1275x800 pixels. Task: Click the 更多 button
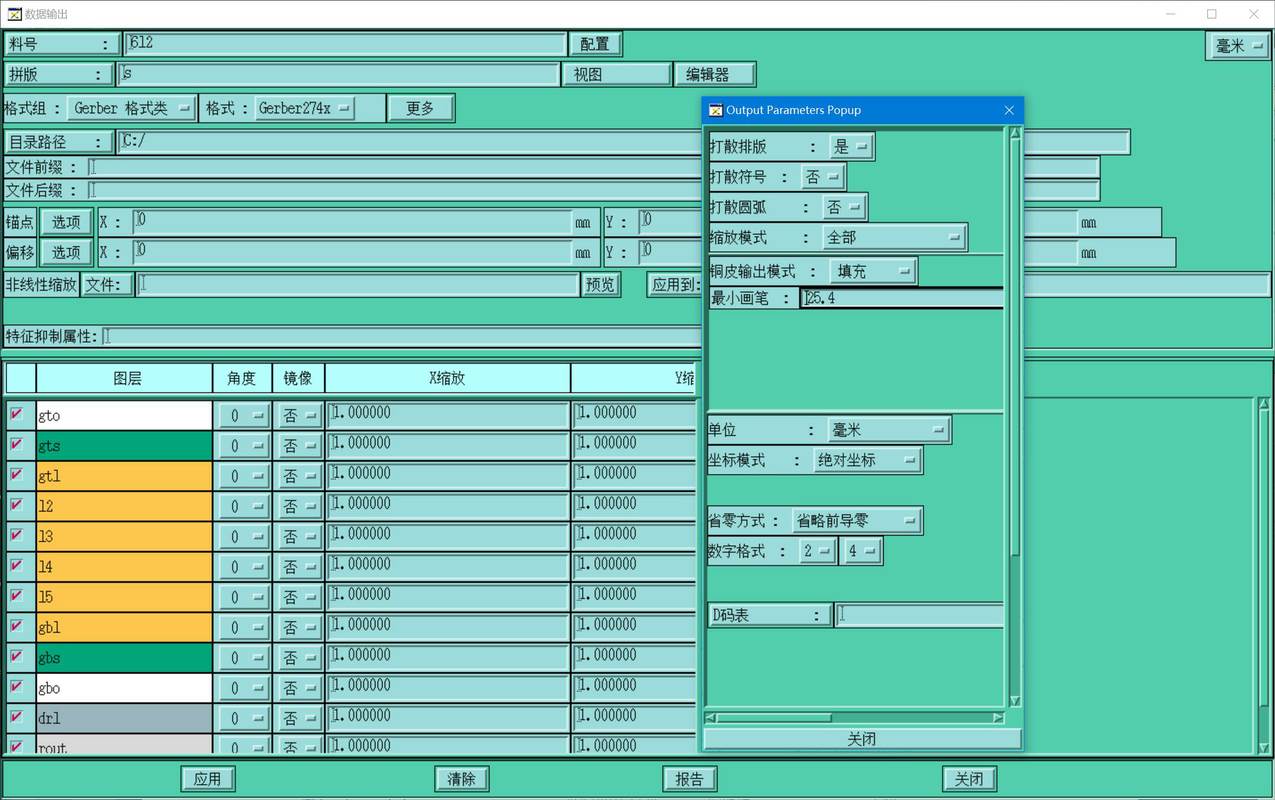[420, 108]
